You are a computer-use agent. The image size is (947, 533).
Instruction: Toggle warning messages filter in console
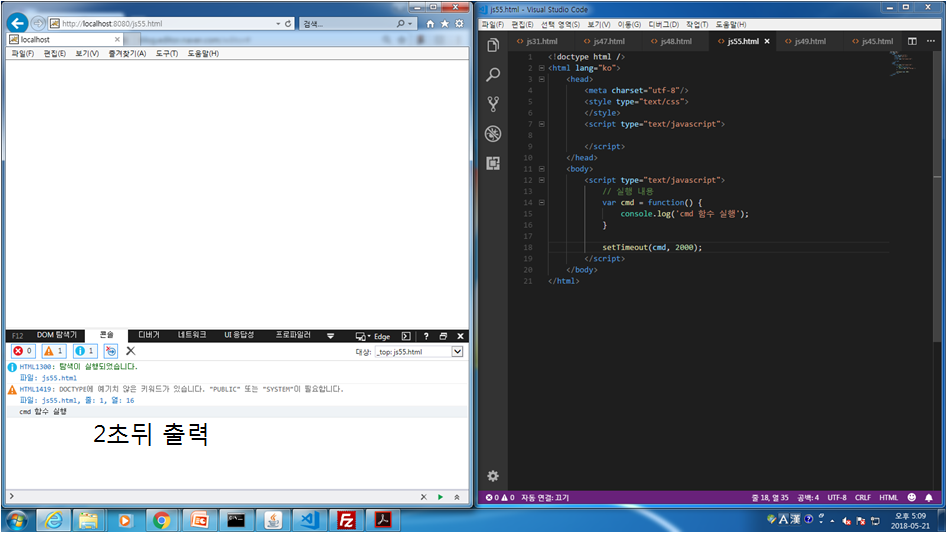click(x=54, y=351)
